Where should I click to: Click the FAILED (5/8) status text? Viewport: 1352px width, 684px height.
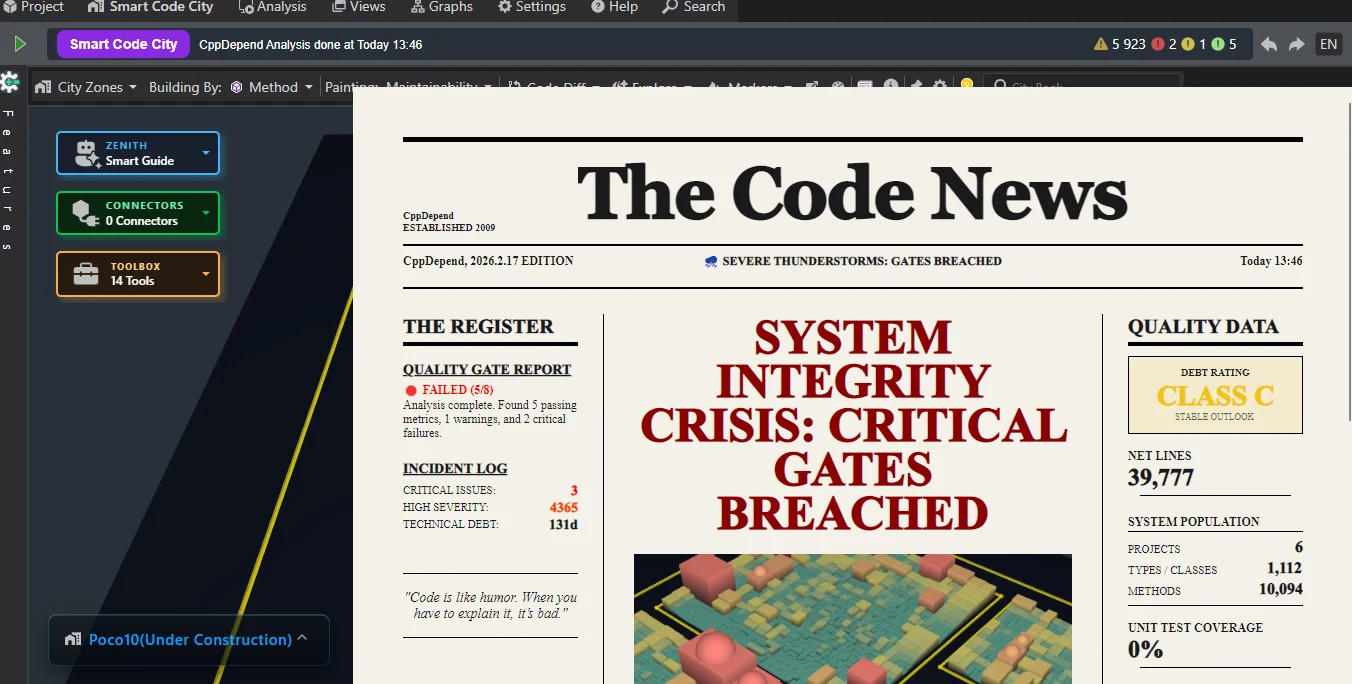(x=457, y=389)
